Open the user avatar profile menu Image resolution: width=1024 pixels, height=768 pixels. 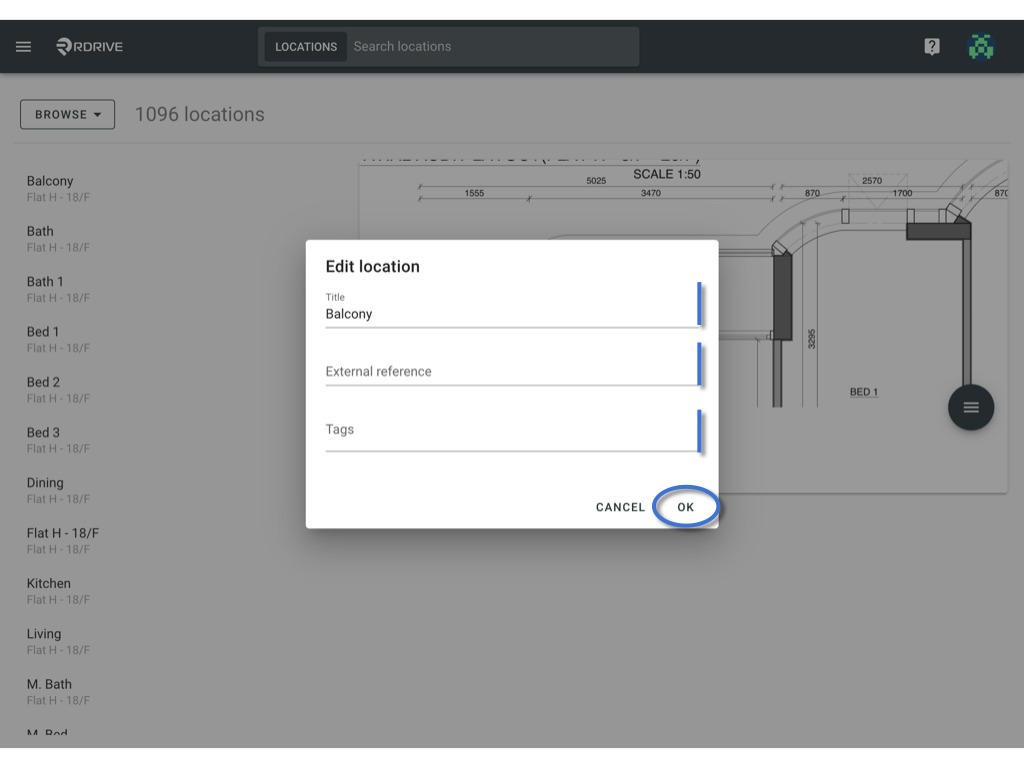(981, 46)
